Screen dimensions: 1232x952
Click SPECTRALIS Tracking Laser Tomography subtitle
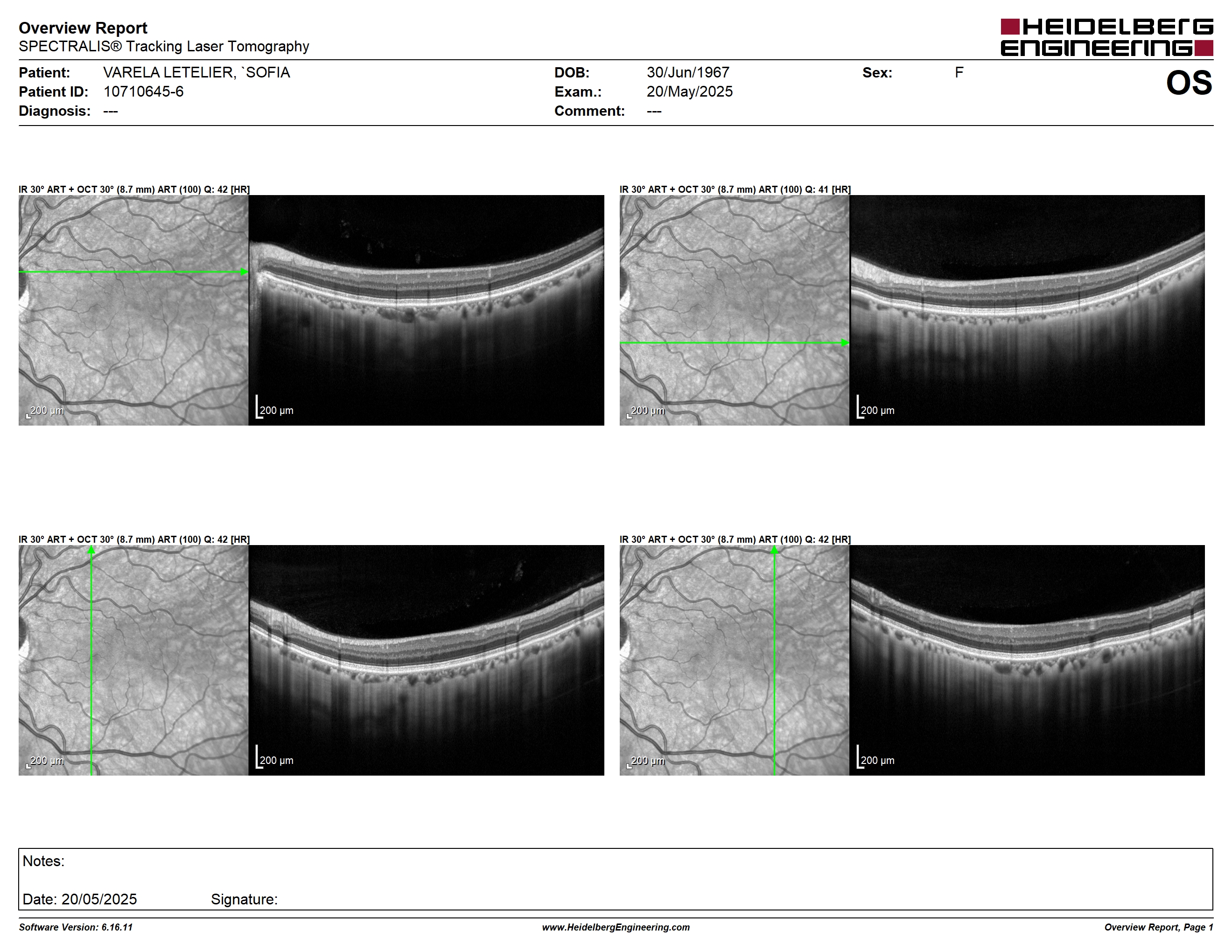[164, 46]
